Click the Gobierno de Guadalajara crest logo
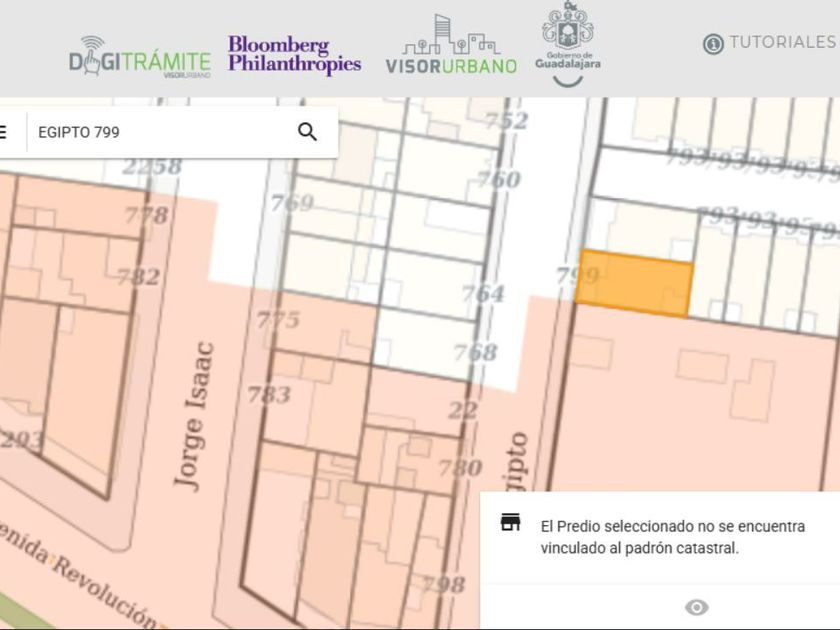This screenshot has height=630, width=840. (x=568, y=43)
